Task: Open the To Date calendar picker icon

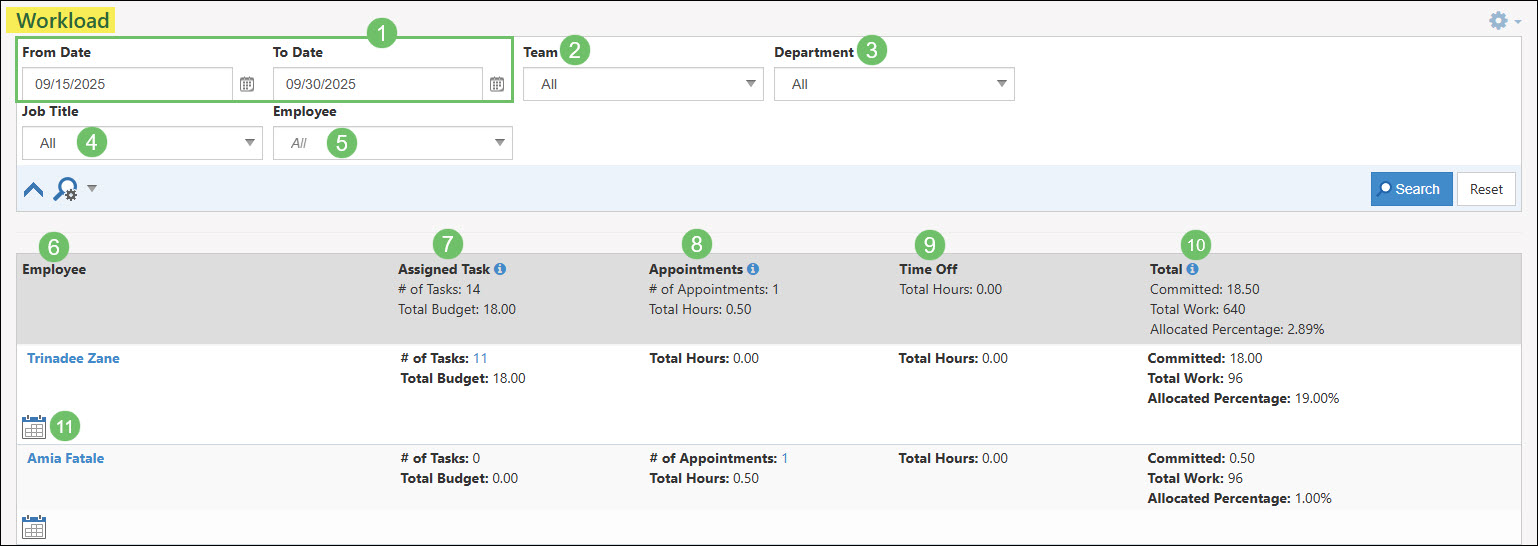Action: pyautogui.click(x=497, y=85)
